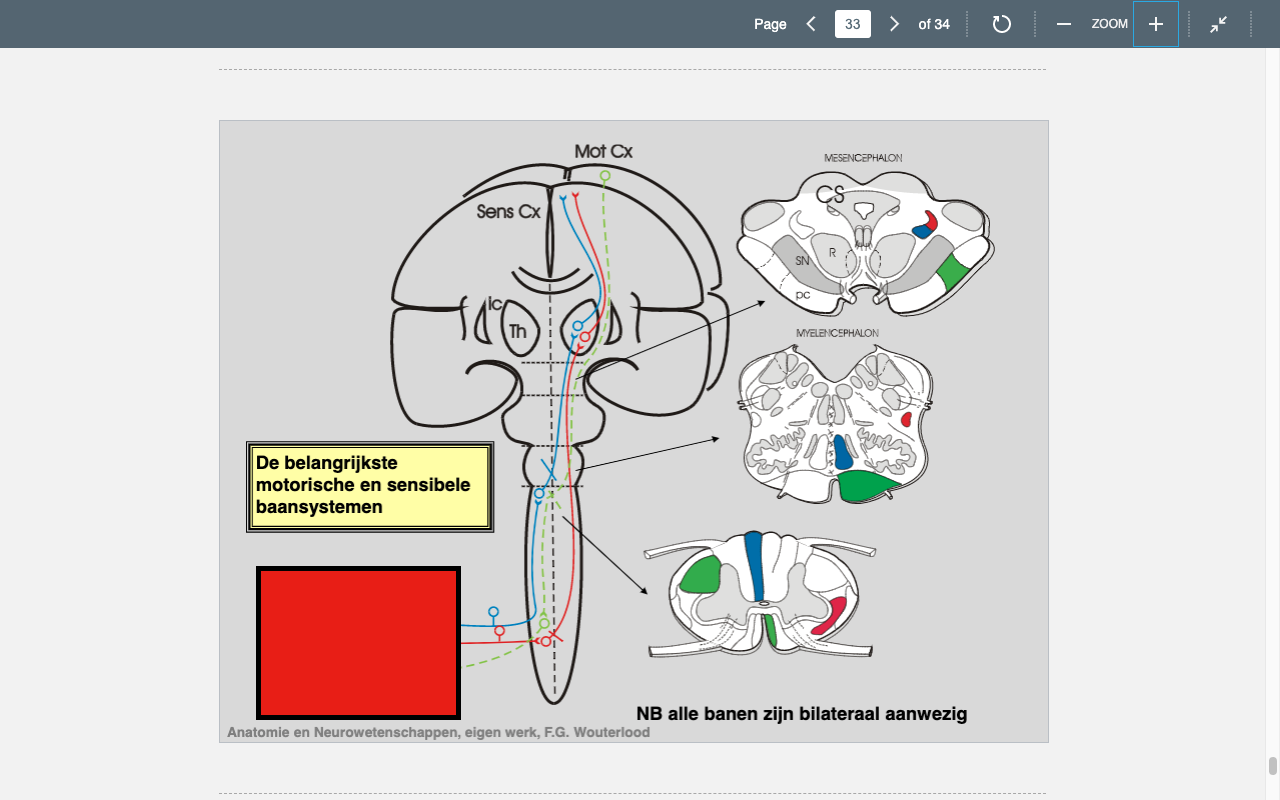The height and width of the screenshot is (800, 1280).
Task: Advance to the next page arrow
Action: [894, 24]
